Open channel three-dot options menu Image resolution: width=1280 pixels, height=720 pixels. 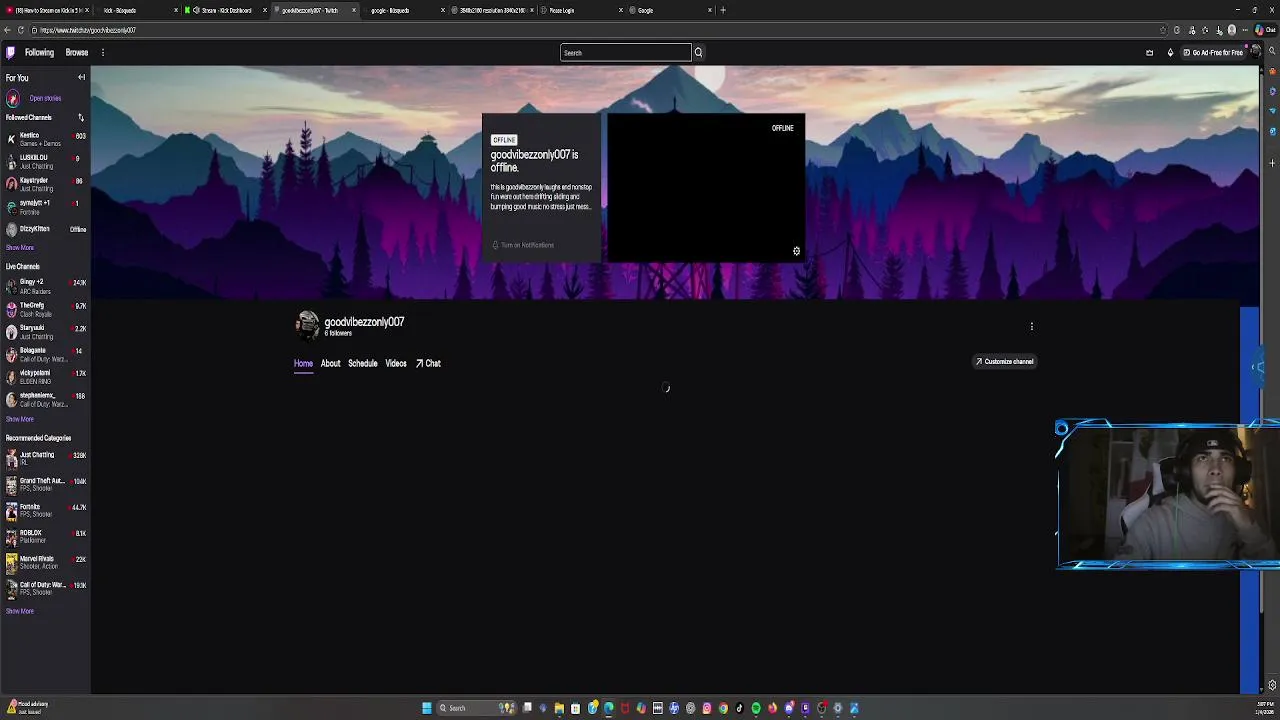tap(1031, 326)
